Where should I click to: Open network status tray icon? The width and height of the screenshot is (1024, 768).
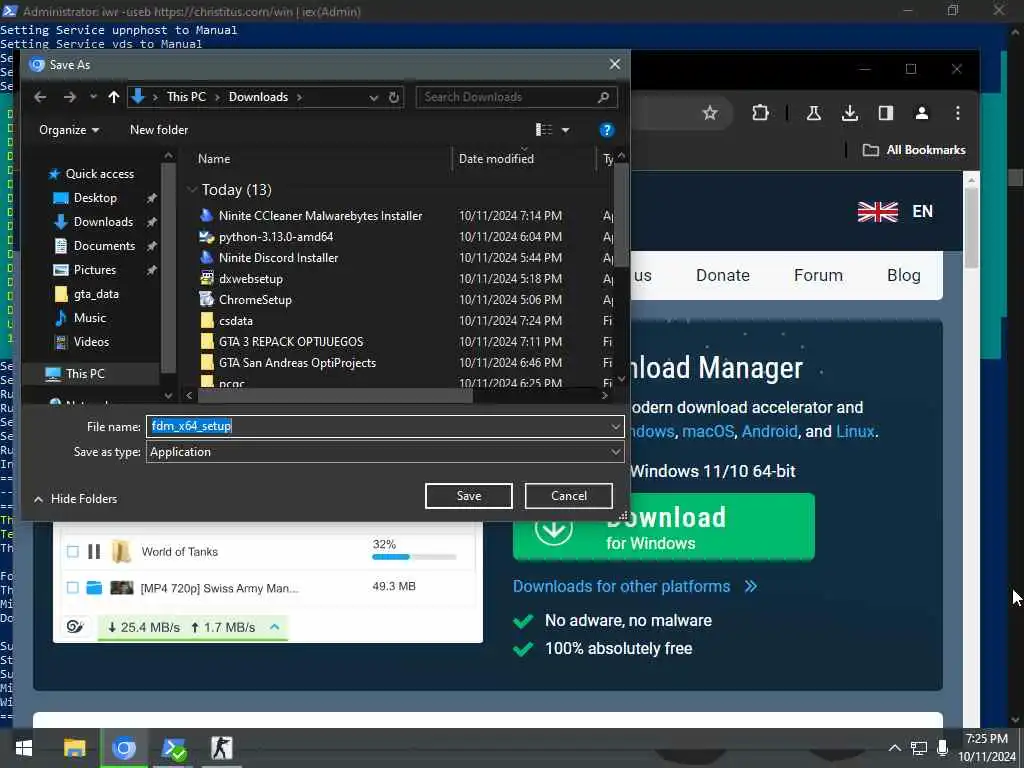(919, 748)
